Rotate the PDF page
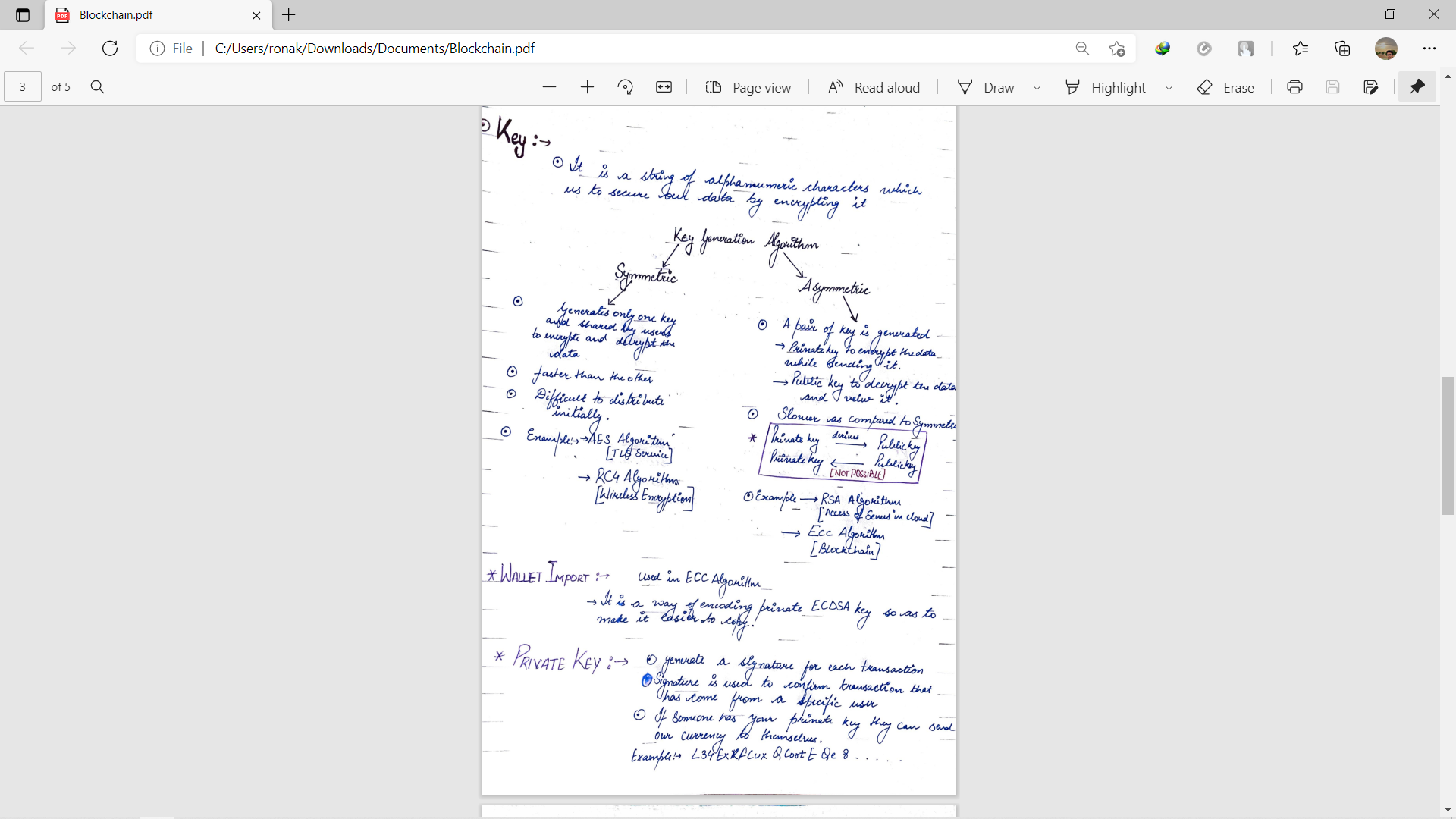Image resolution: width=1456 pixels, height=819 pixels. (x=625, y=87)
